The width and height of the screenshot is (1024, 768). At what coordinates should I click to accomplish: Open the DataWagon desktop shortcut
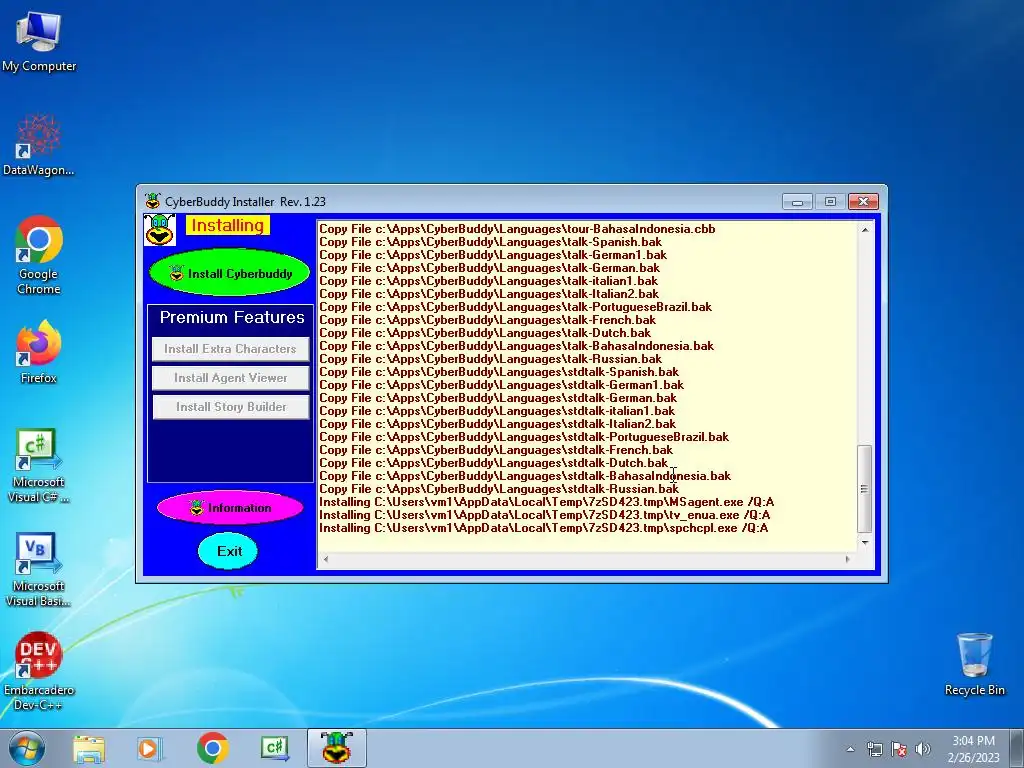point(39,144)
